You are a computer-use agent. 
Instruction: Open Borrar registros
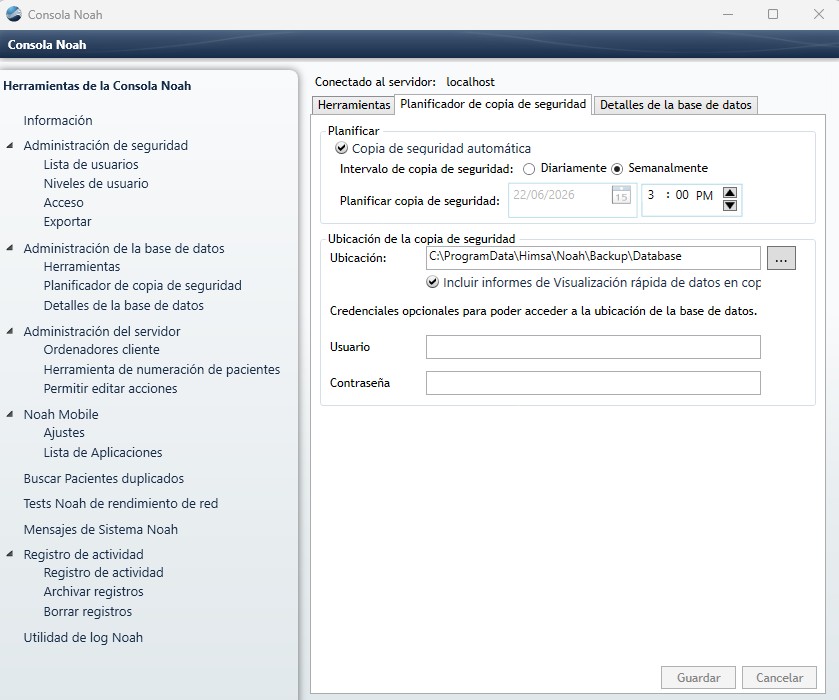[x=88, y=611]
